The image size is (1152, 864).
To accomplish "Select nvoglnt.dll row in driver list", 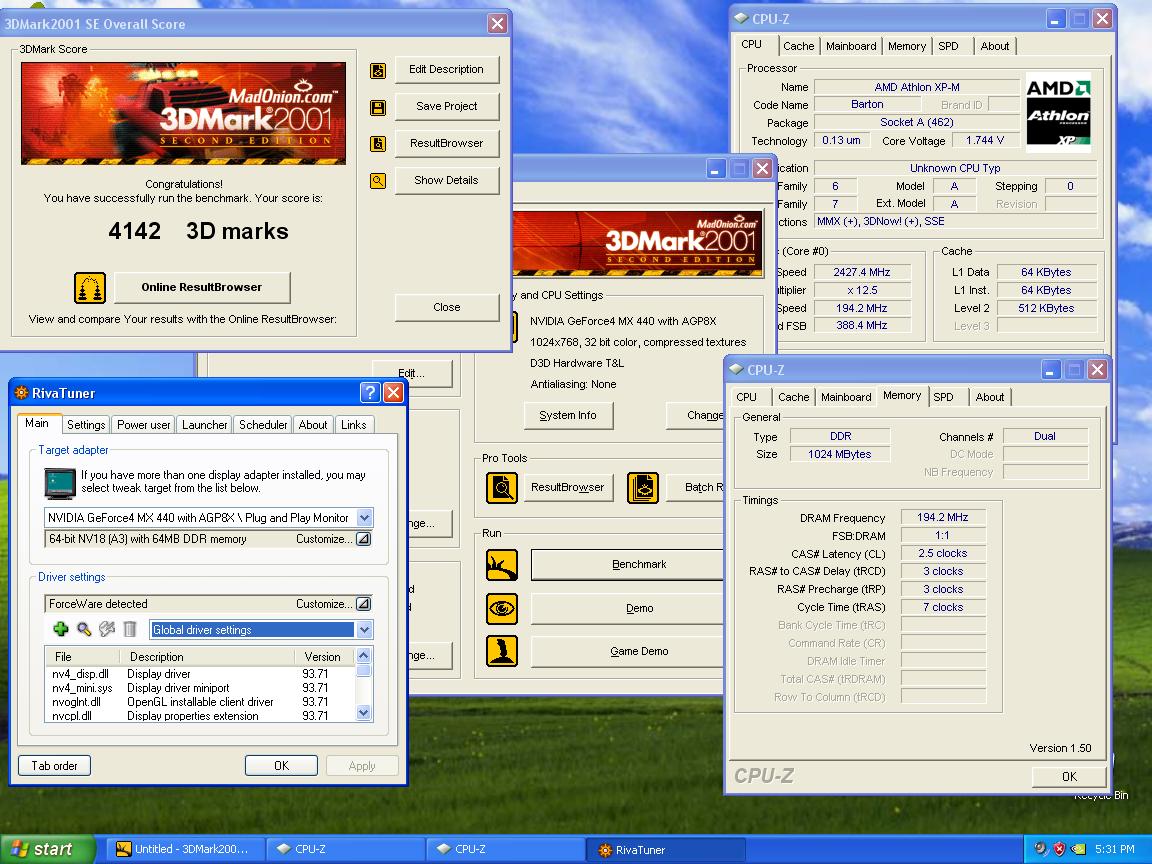I will 199,702.
